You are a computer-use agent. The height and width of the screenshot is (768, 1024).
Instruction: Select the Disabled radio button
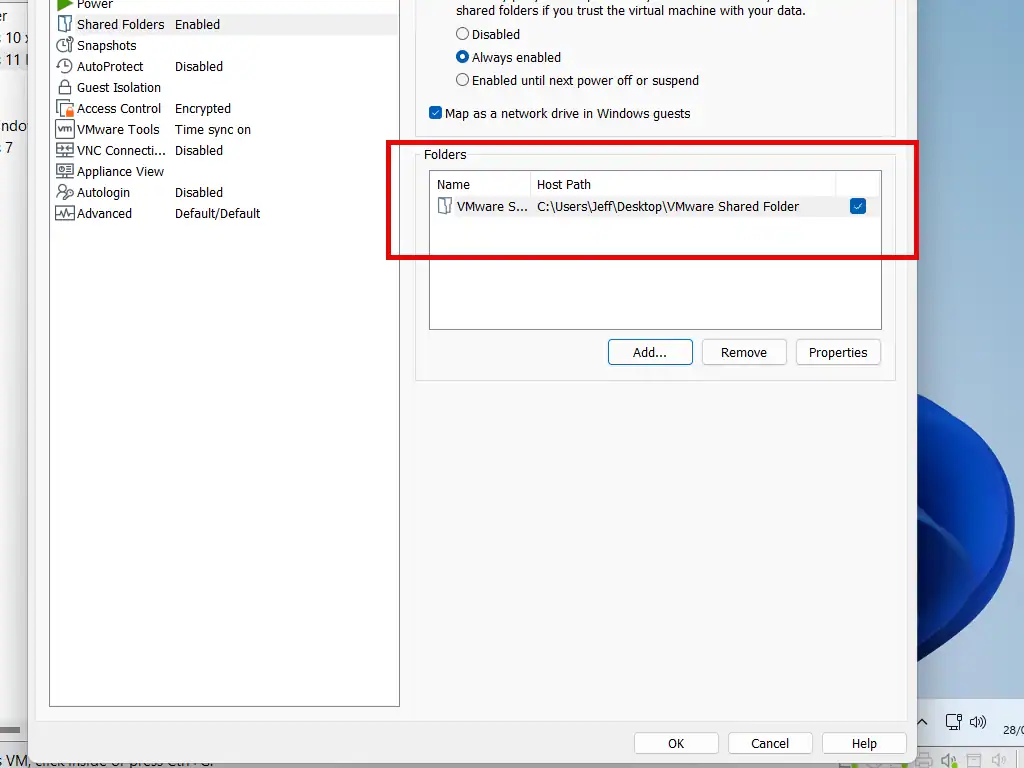(462, 34)
